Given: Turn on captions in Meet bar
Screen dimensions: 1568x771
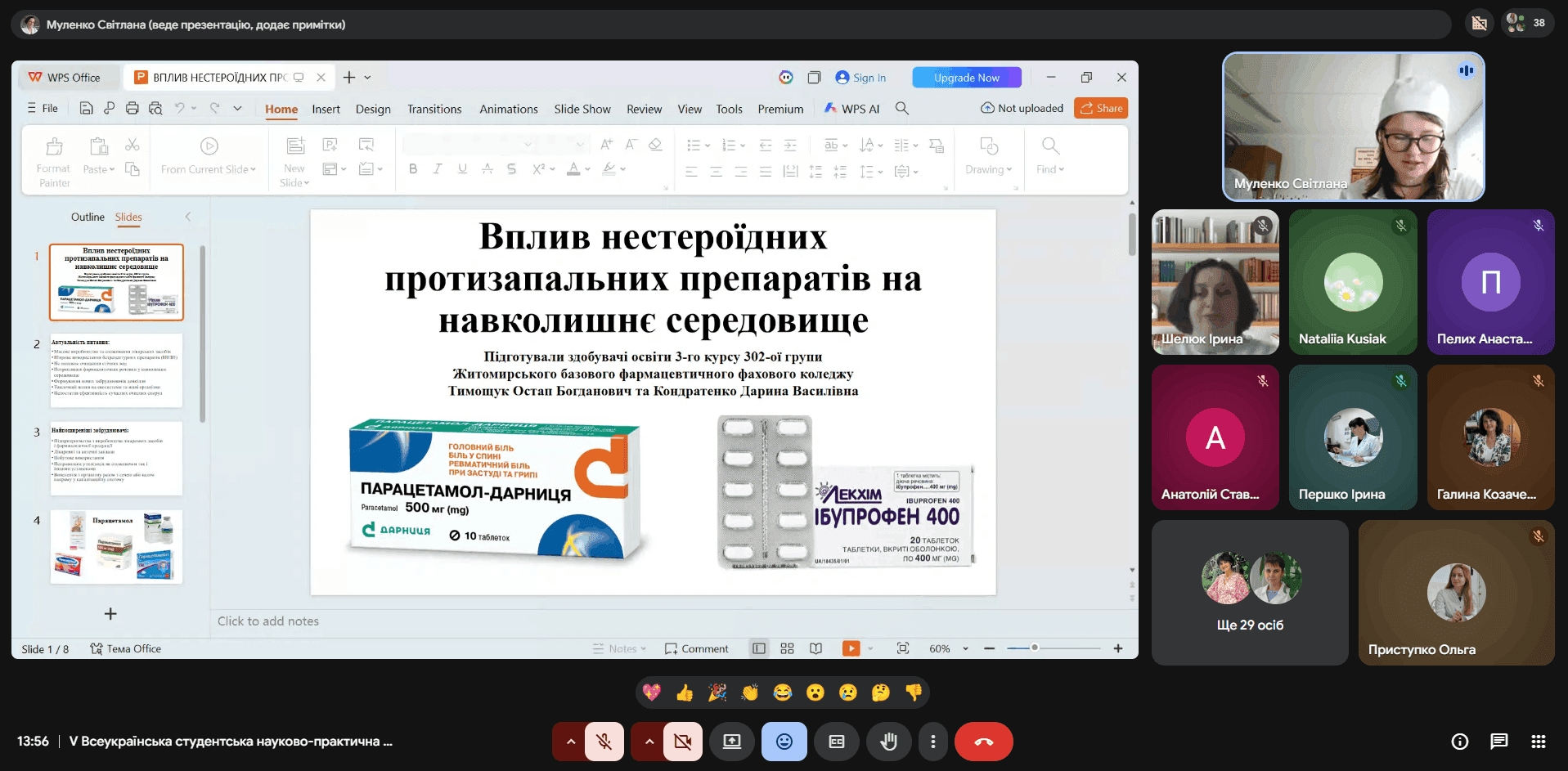Looking at the screenshot, I should pyautogui.click(x=837, y=742).
